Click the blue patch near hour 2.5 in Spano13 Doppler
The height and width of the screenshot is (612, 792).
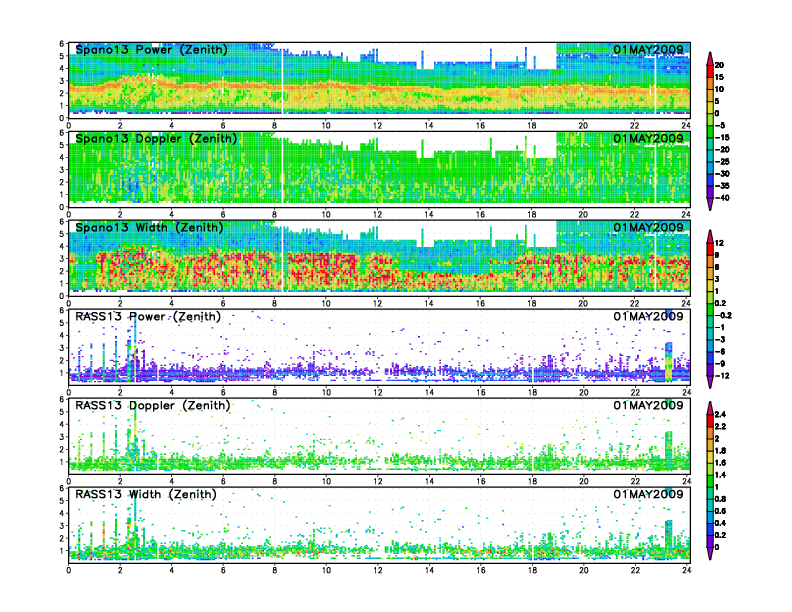133,187
